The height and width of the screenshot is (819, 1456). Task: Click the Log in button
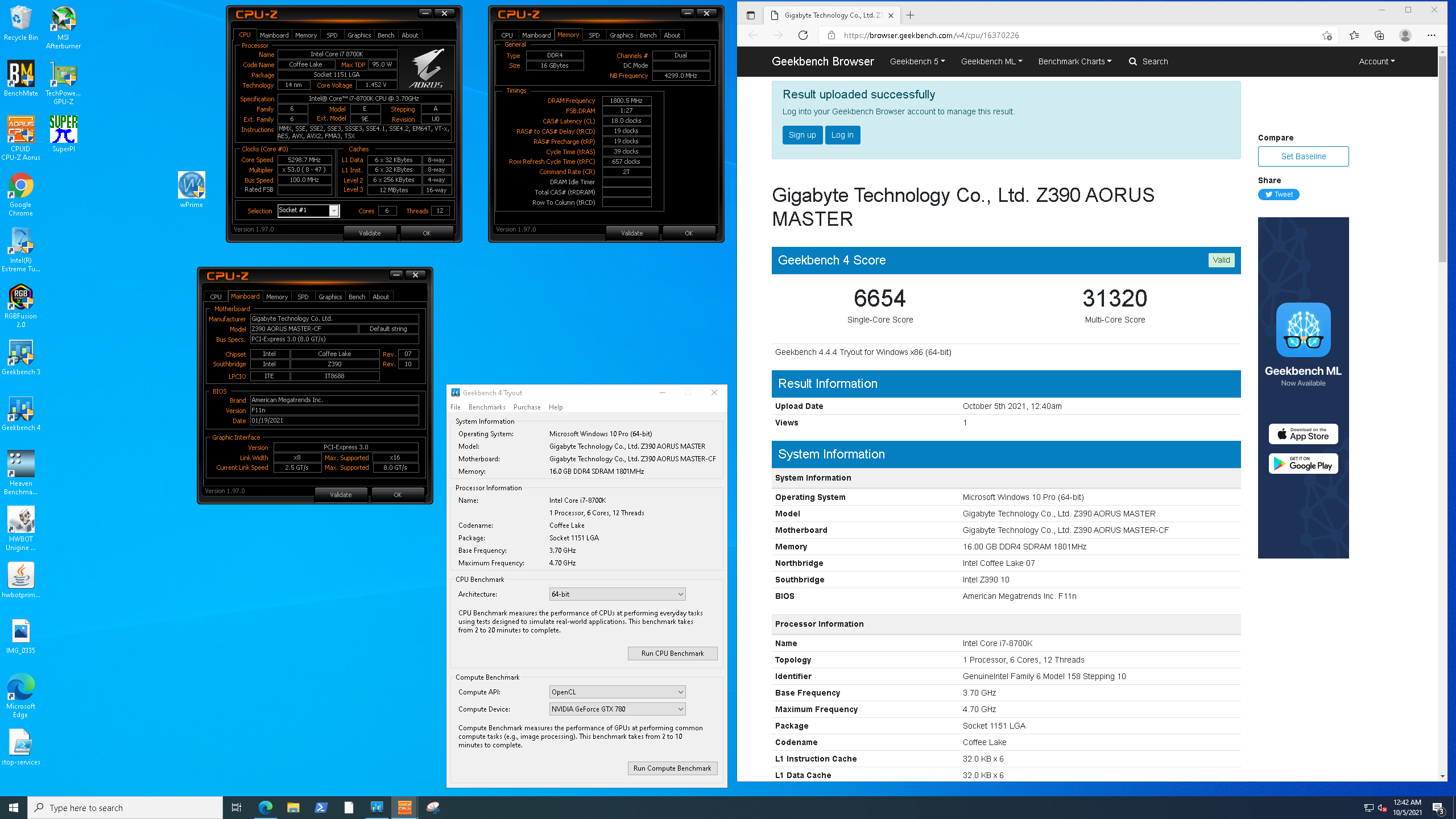pyautogui.click(x=842, y=135)
